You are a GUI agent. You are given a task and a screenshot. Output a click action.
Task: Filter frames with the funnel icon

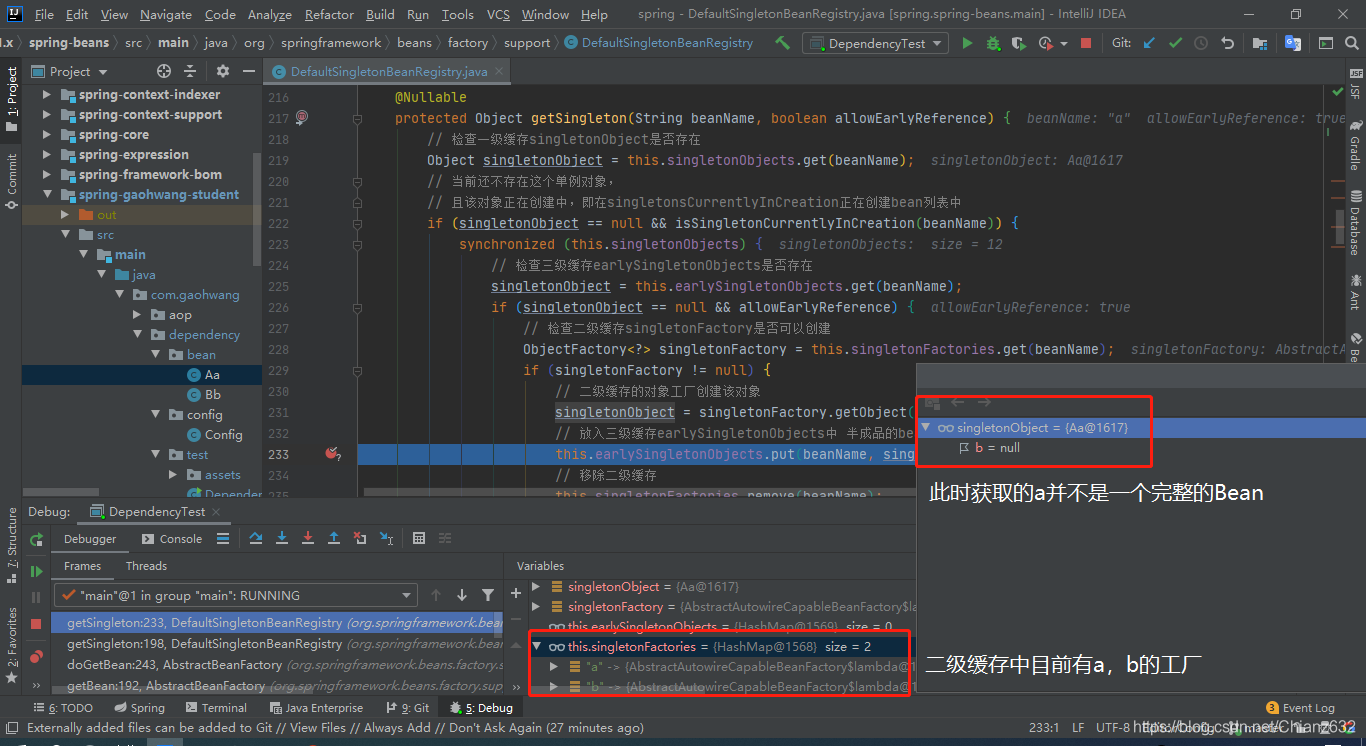point(487,595)
